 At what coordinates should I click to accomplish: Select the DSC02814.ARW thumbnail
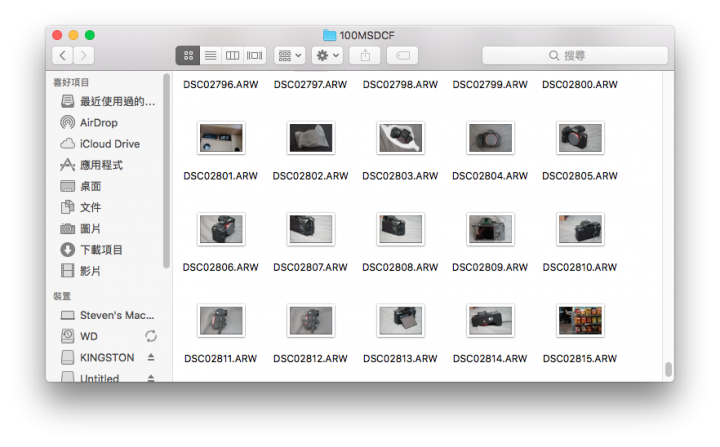(x=490, y=321)
